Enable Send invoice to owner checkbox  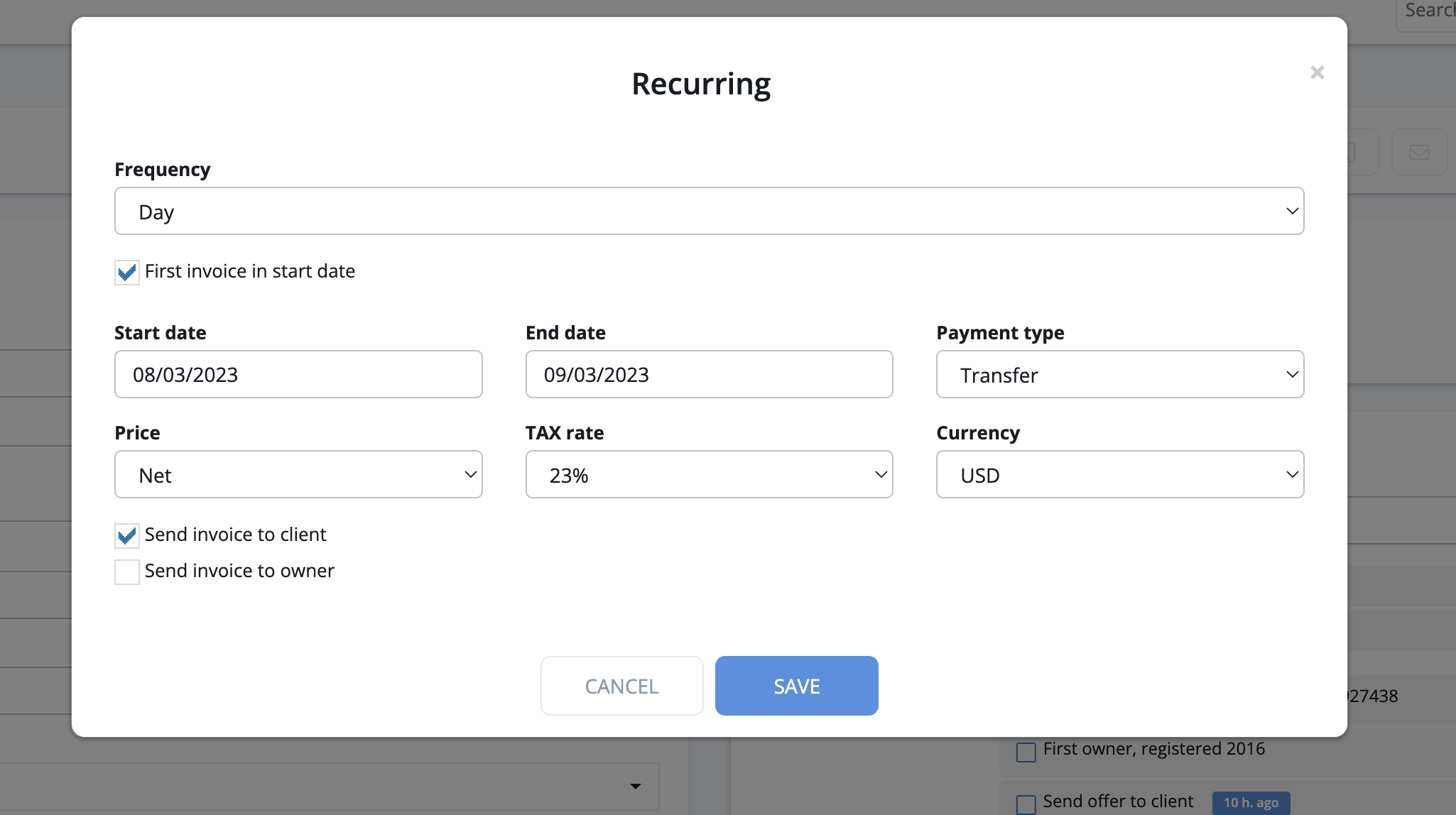[x=127, y=572]
